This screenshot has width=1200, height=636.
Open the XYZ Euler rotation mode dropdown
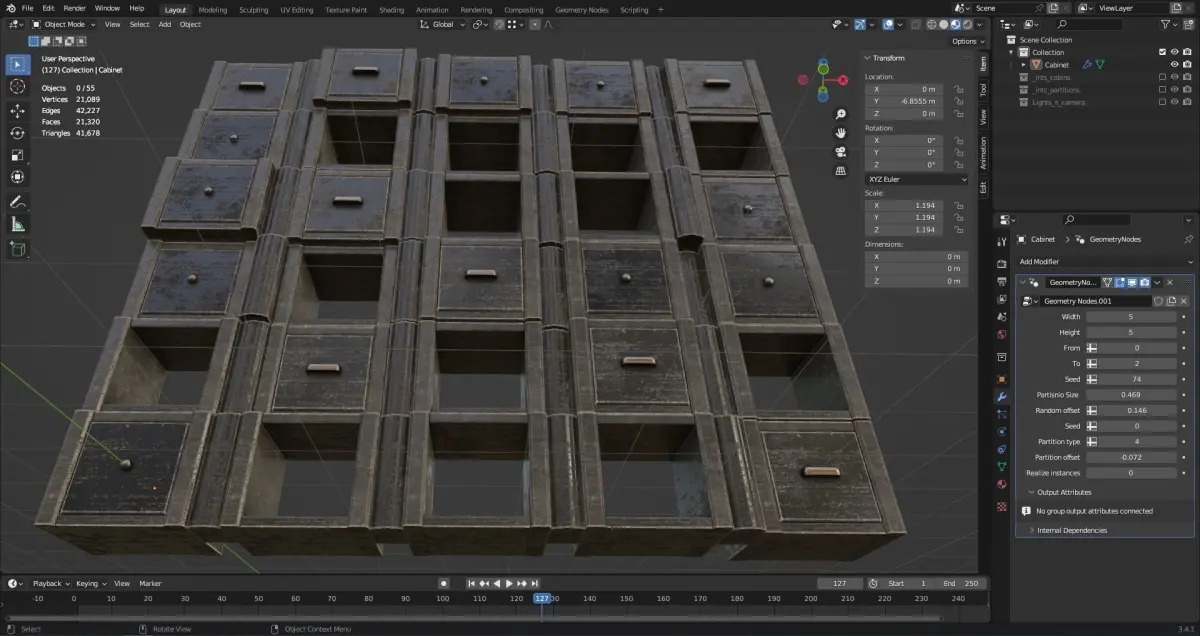click(x=916, y=179)
